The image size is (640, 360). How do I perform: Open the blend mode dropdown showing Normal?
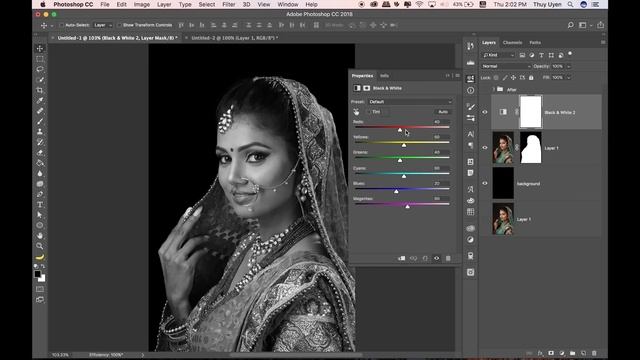[506, 66]
